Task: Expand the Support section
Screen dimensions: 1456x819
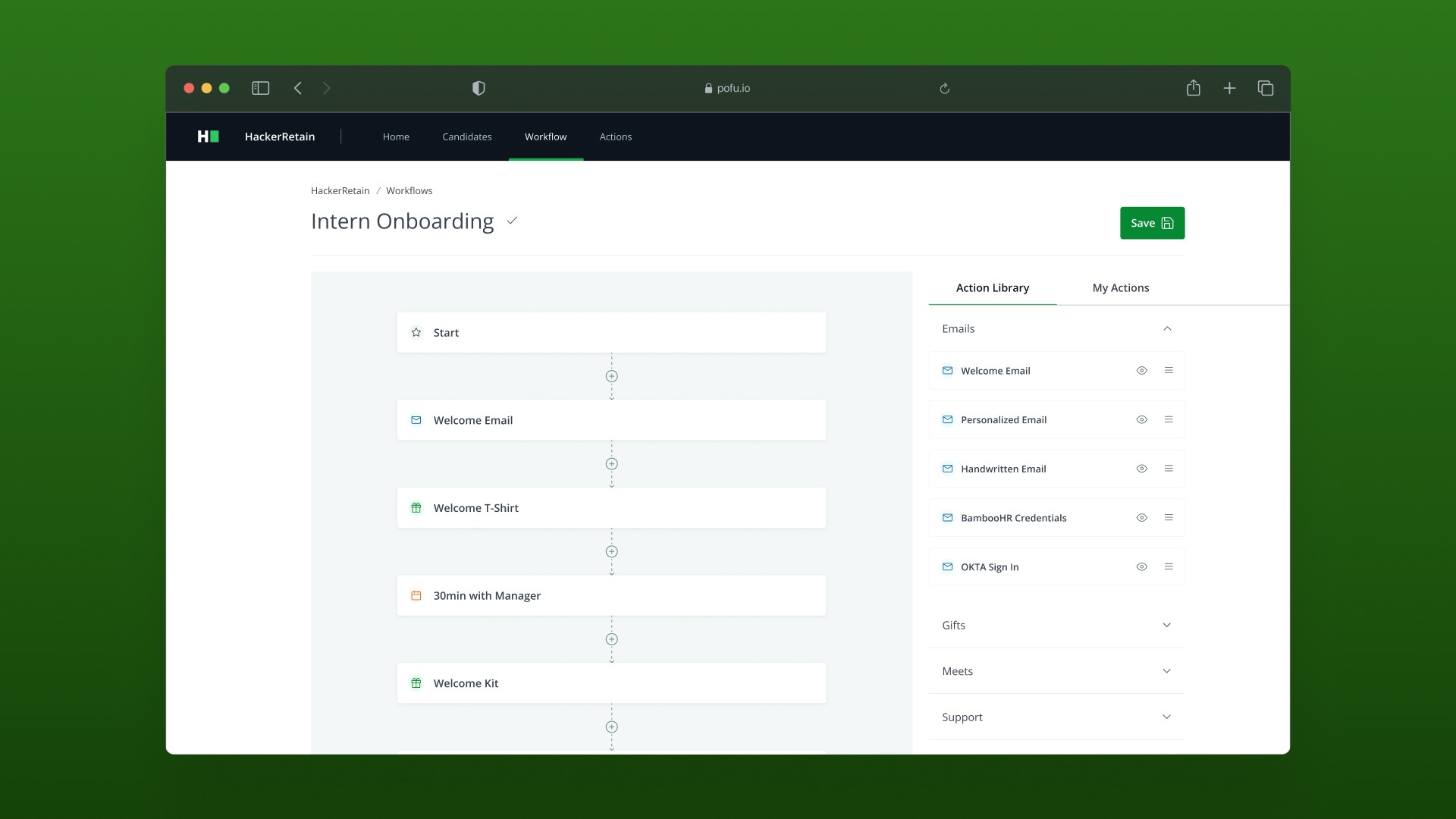Action: click(1056, 717)
